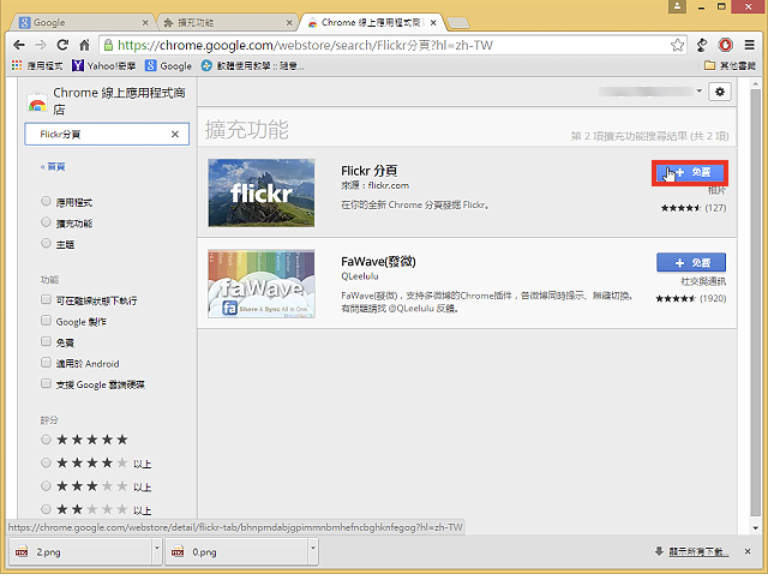Bookmark this page with the star icon

tap(677, 45)
